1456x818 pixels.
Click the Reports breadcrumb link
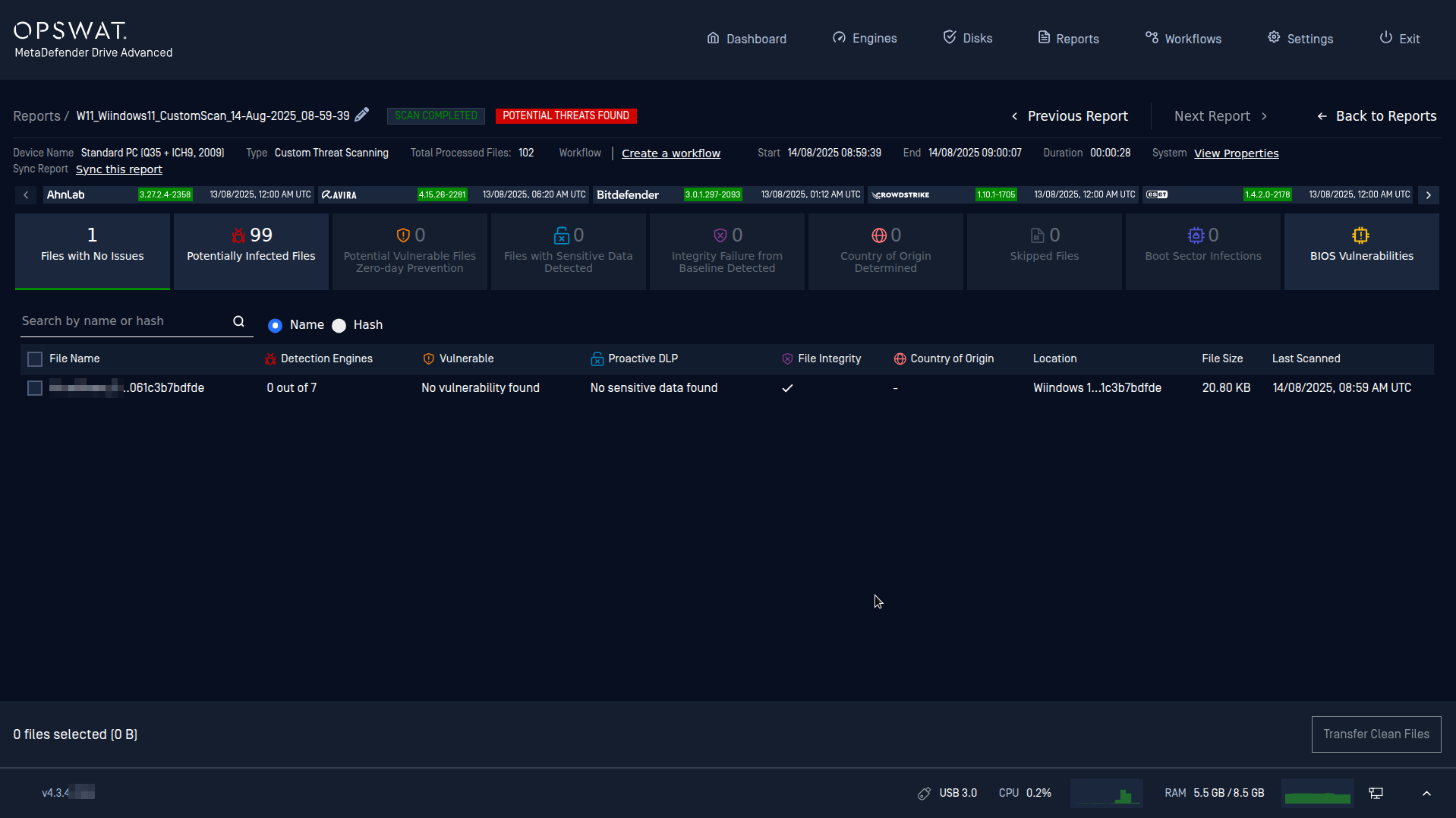(x=36, y=116)
